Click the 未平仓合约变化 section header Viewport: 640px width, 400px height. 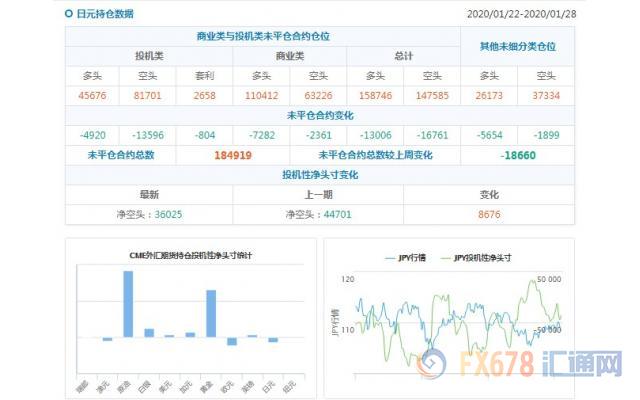point(320,116)
